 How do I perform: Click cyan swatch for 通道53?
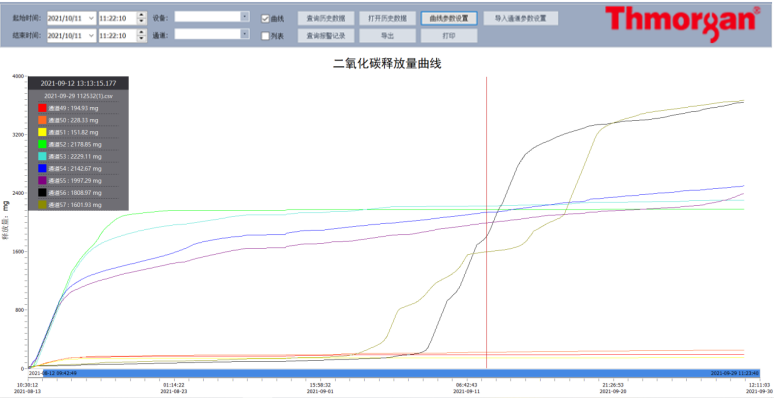click(42, 156)
